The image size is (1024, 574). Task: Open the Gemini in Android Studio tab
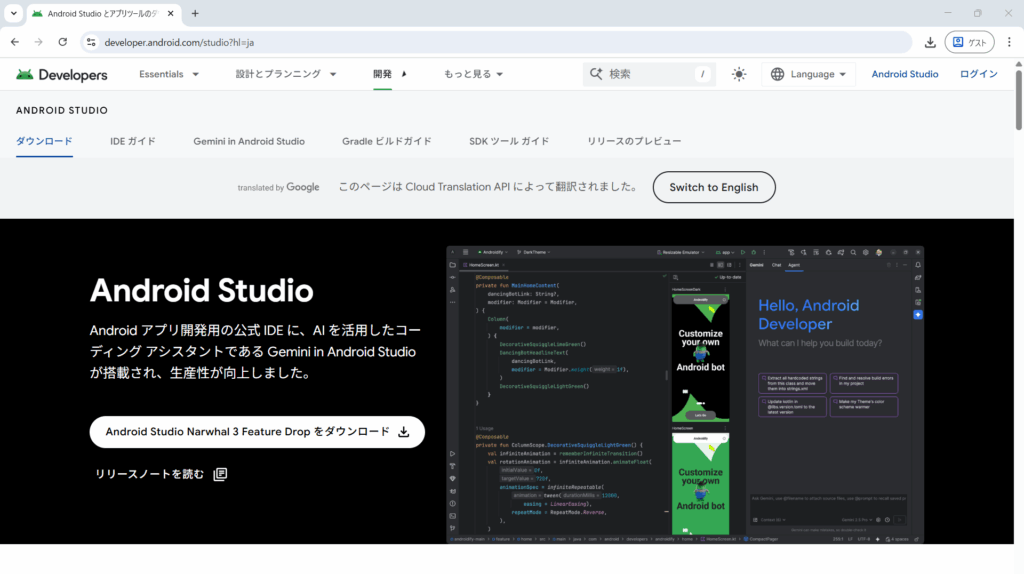[249, 141]
